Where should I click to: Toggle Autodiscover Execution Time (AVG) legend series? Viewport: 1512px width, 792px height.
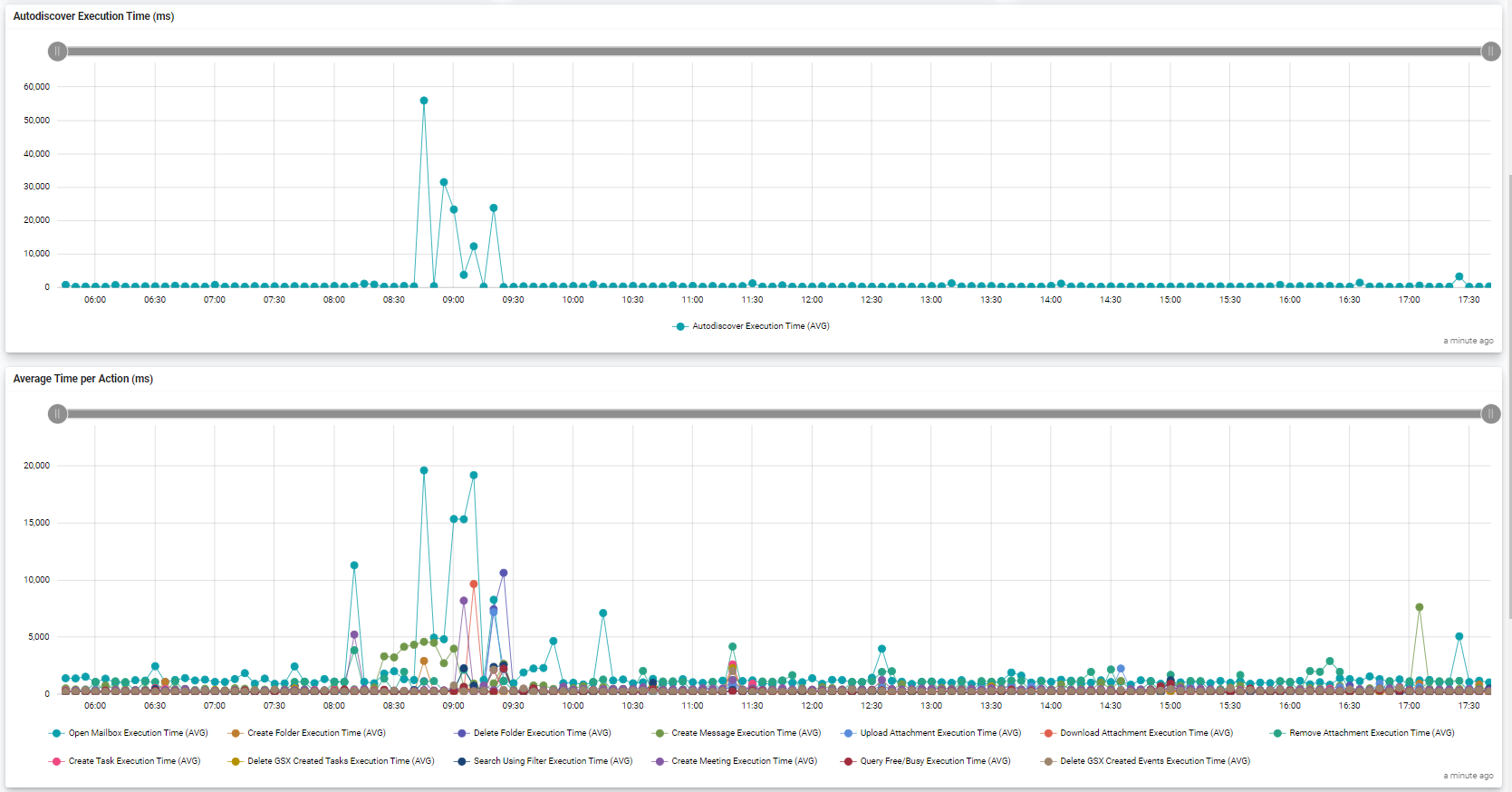751,326
